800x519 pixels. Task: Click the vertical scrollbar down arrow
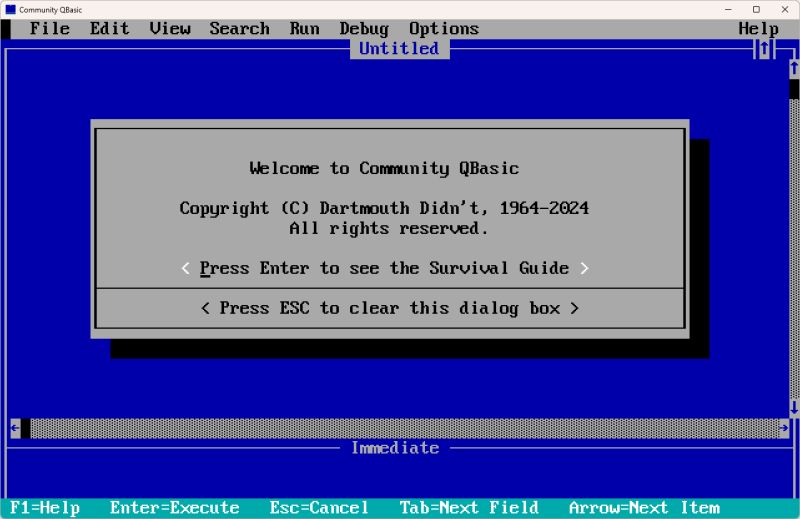[794, 407]
